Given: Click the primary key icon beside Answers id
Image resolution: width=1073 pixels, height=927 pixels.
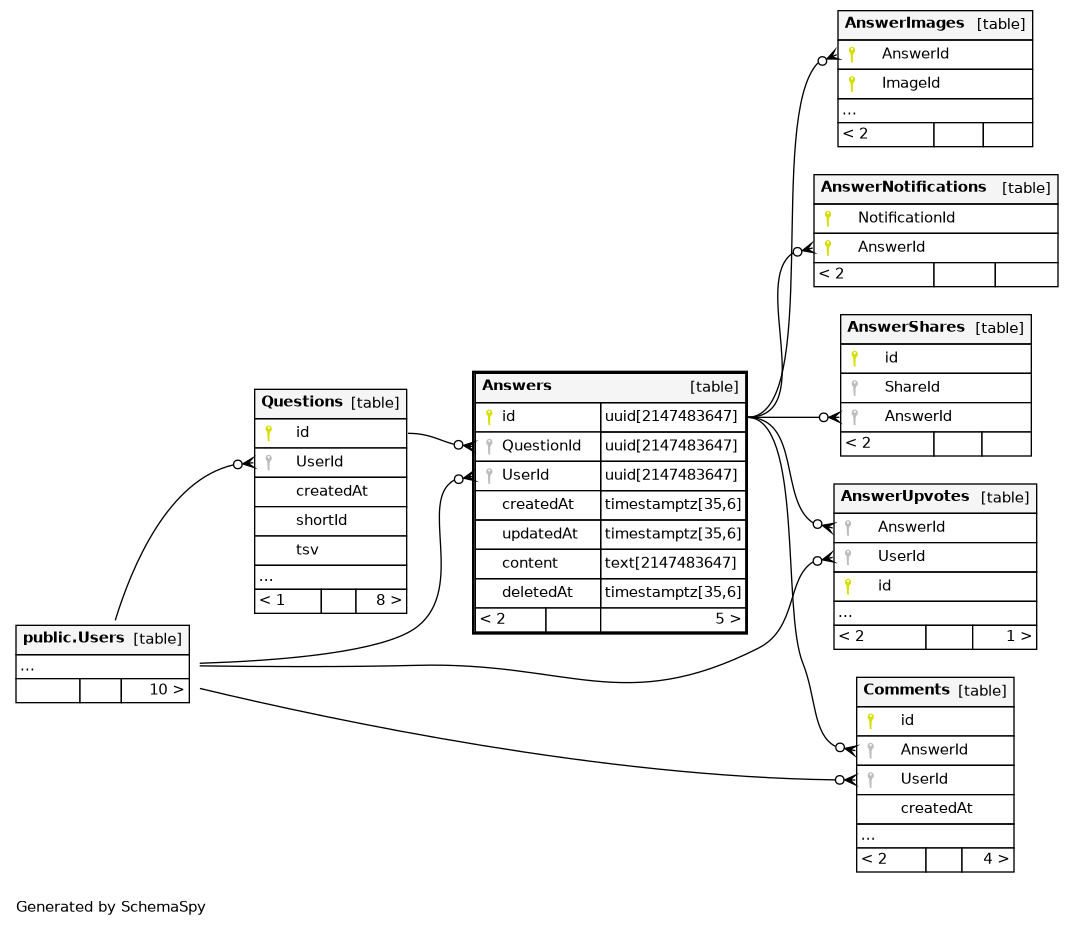Looking at the screenshot, I should pyautogui.click(x=488, y=417).
